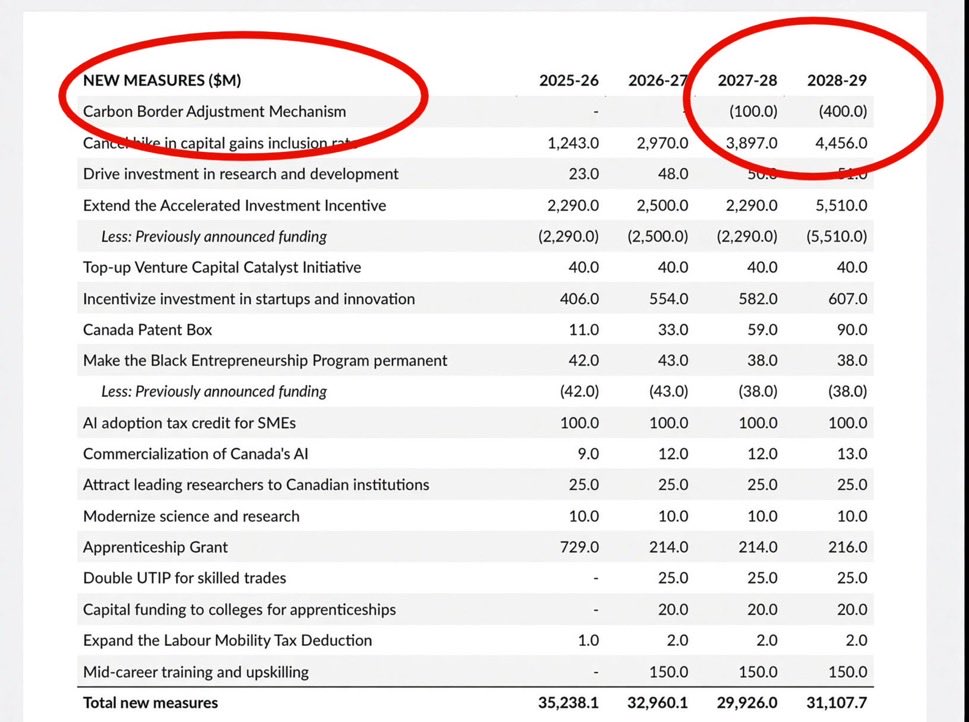Image resolution: width=969 pixels, height=722 pixels.
Task: Select 'Drive investment in research and development'
Action: [x=240, y=174]
